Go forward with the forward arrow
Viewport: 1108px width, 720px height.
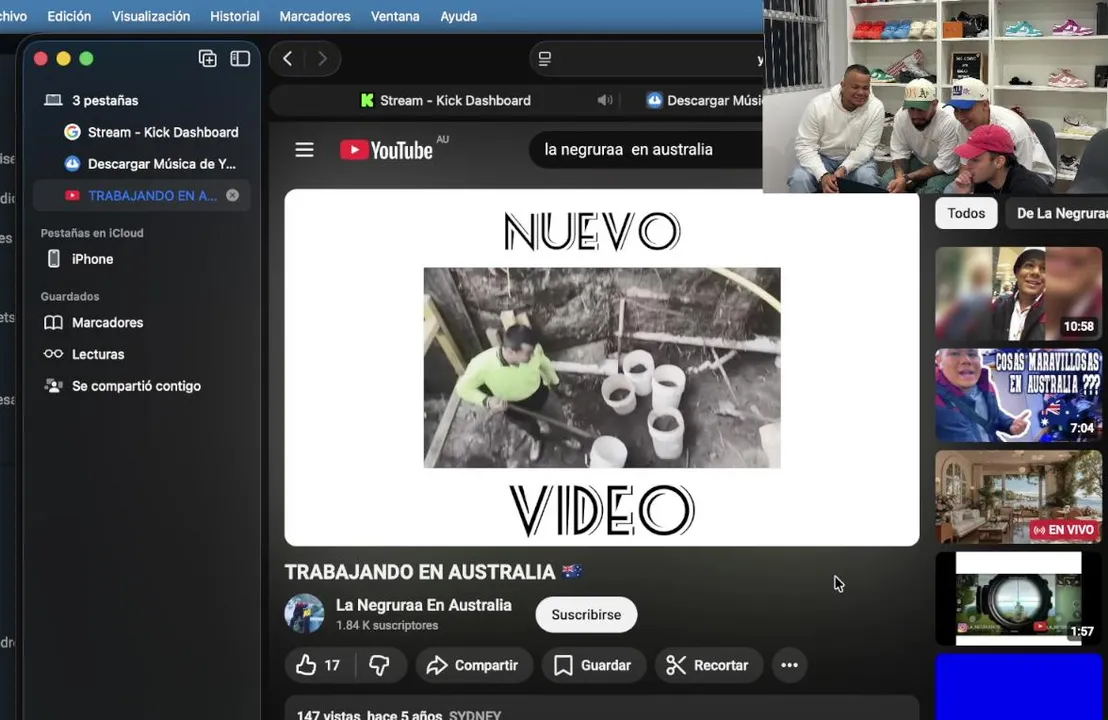click(322, 59)
